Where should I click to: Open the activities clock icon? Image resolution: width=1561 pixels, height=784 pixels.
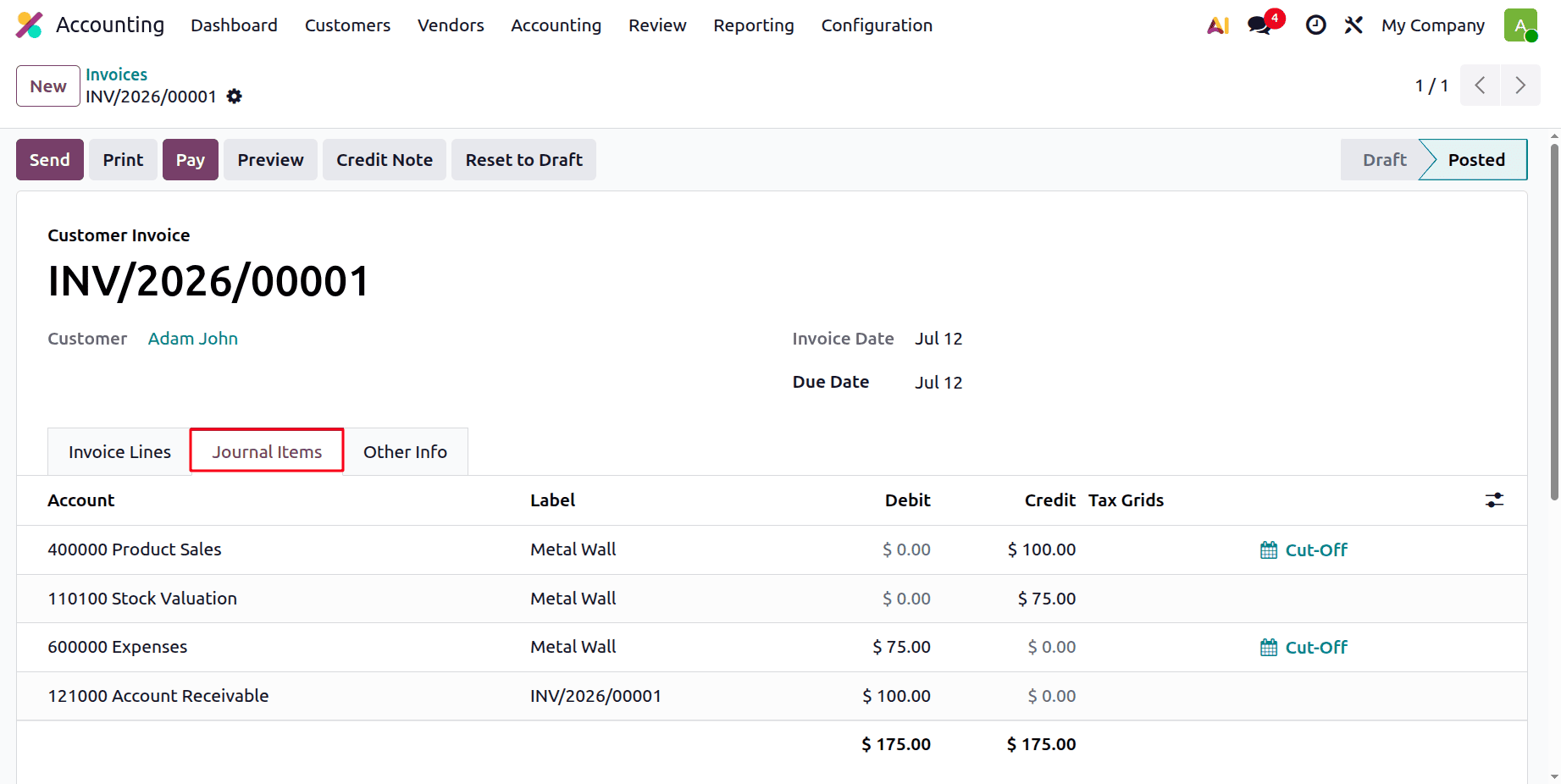[x=1315, y=25]
